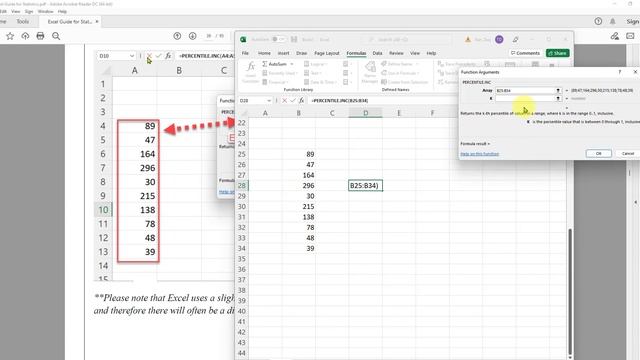Click Trace Precedents in Excel ribbon
Viewport: 640px width, 360px height.
457,64
